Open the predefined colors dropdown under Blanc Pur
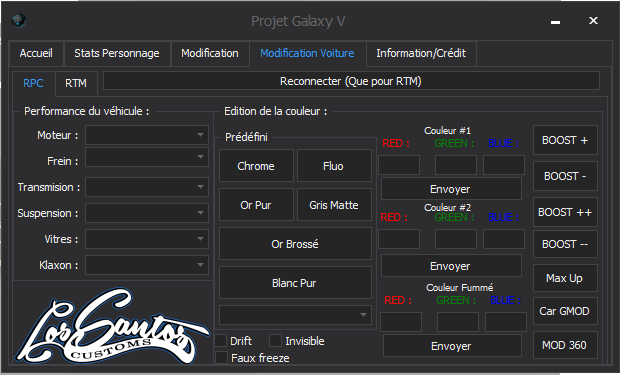 click(x=295, y=315)
